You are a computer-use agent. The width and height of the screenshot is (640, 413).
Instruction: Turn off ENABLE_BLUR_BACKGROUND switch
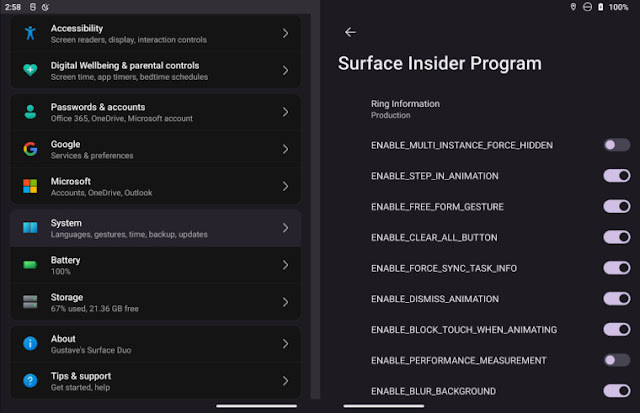click(617, 391)
